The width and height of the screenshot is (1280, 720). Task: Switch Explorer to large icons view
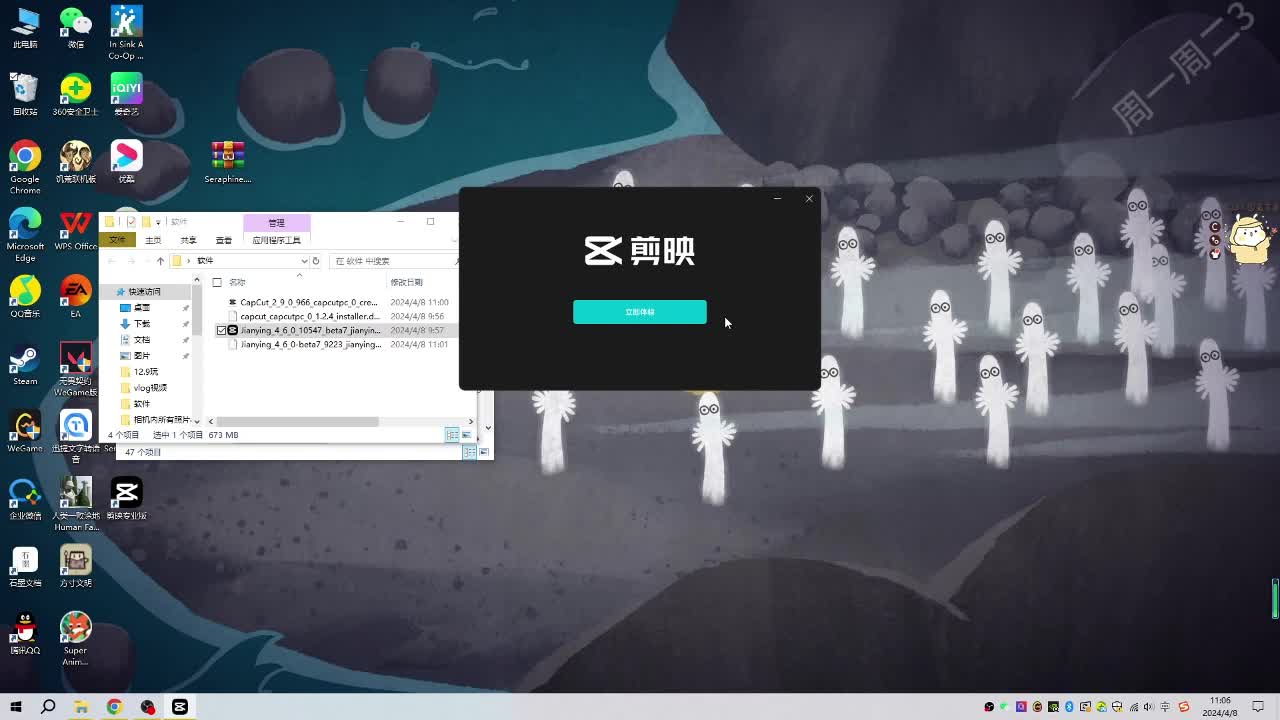coord(466,435)
